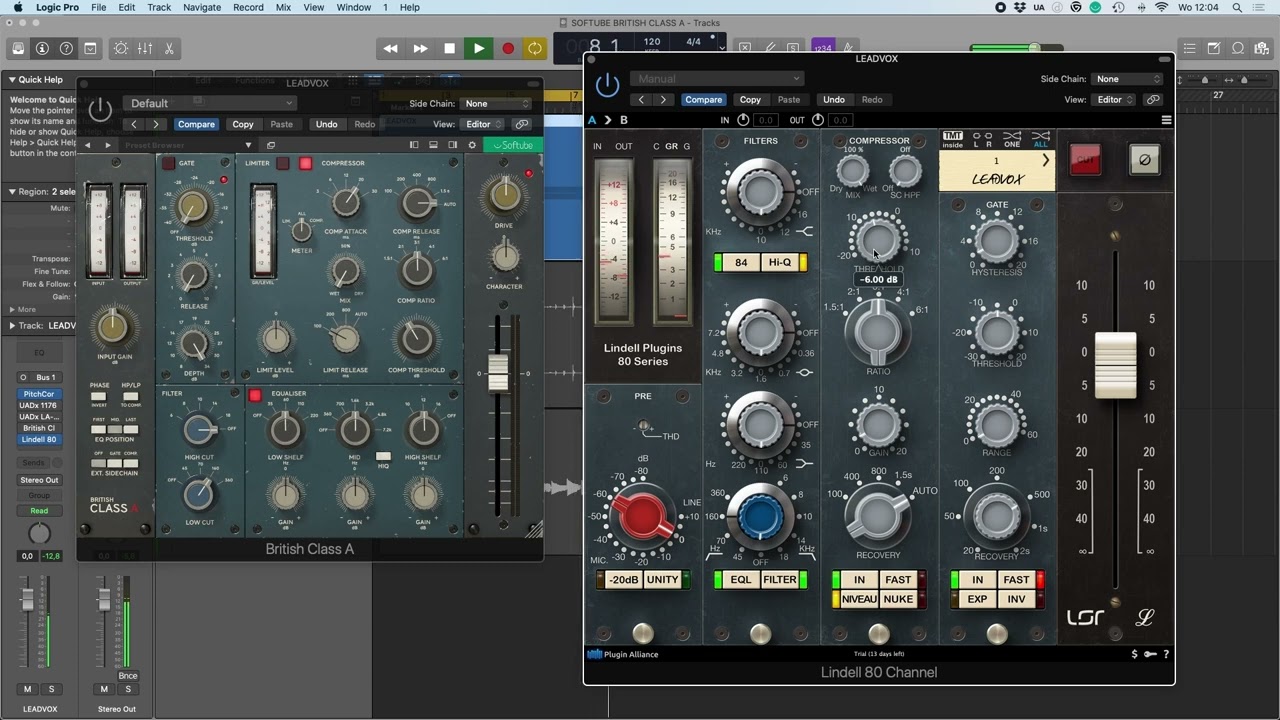The image size is (1280, 720).
Task: Open Softube plugin settings gear icon
Action: pyautogui.click(x=472, y=145)
